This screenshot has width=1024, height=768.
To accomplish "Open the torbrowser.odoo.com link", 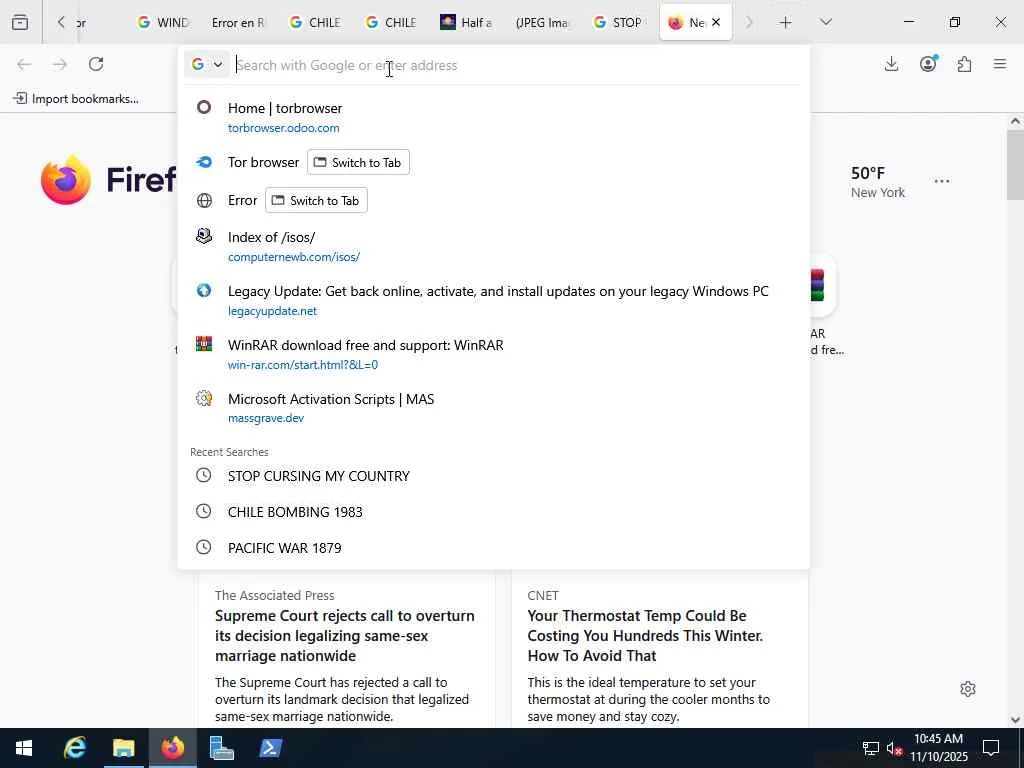I will (283, 128).
